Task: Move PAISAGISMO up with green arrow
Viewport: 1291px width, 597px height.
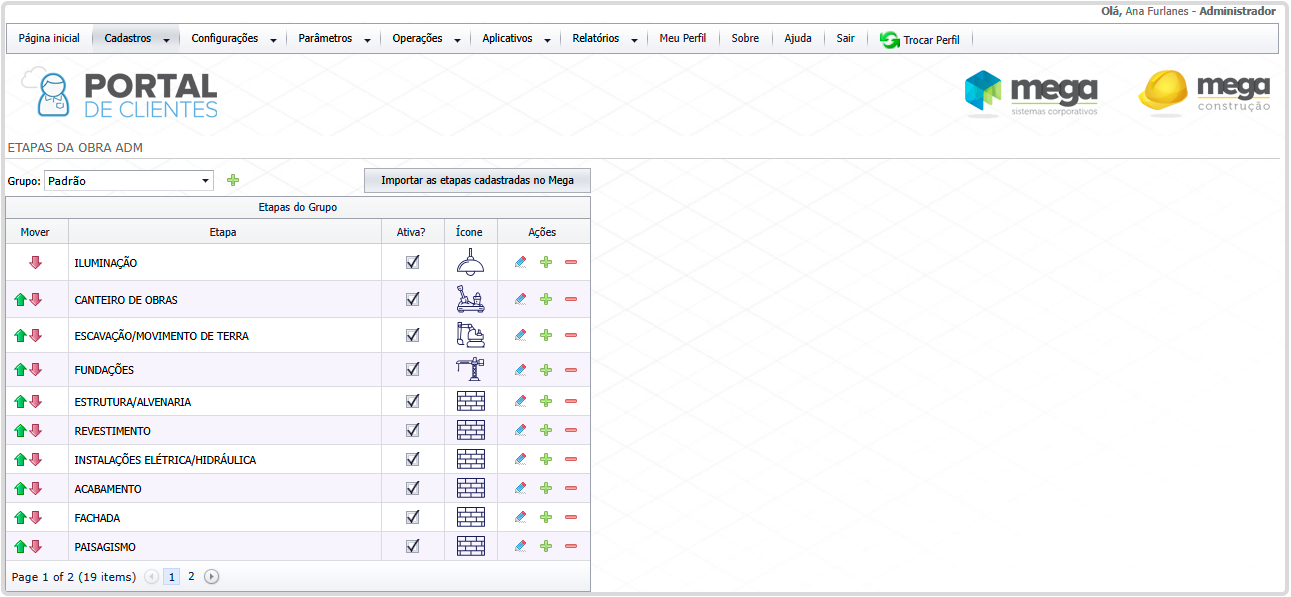Action: [x=21, y=547]
